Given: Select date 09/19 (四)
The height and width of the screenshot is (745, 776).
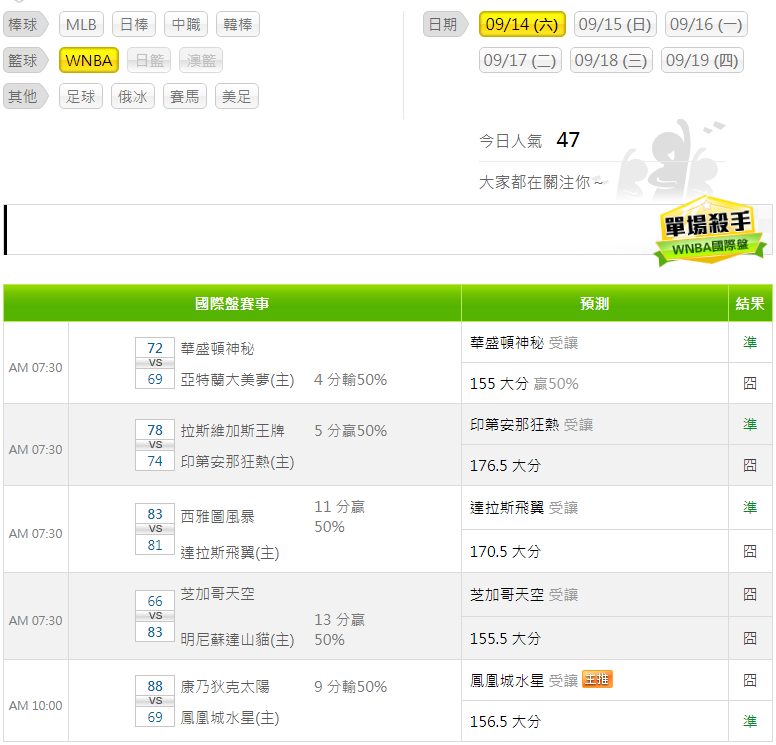Looking at the screenshot, I should click(x=703, y=61).
